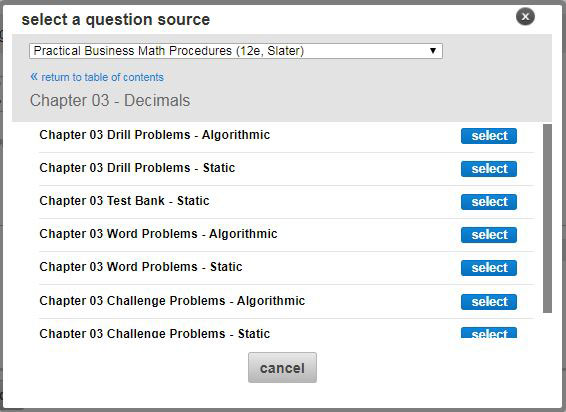The height and width of the screenshot is (412, 566).
Task: Select Chapter 03 Challenge Problems - Algorithmic
Action: point(489,302)
